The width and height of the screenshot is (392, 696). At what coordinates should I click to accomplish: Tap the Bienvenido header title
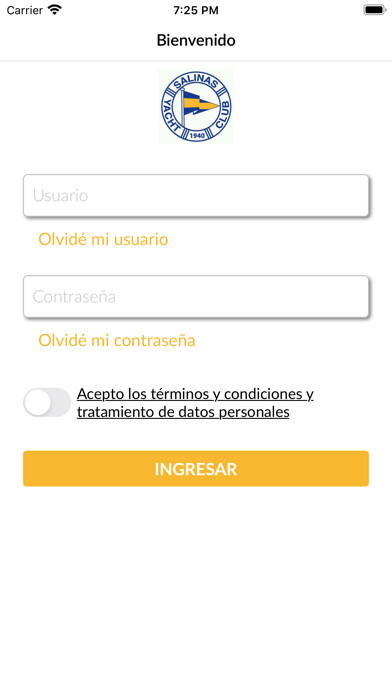(196, 40)
